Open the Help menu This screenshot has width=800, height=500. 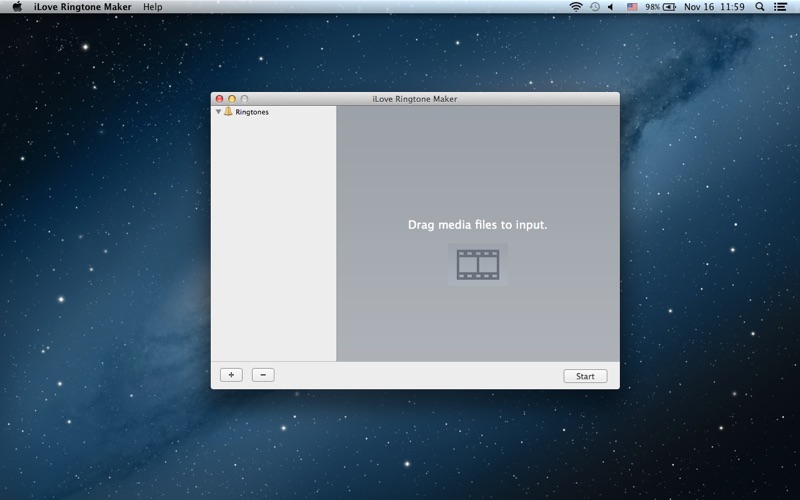[153, 7]
